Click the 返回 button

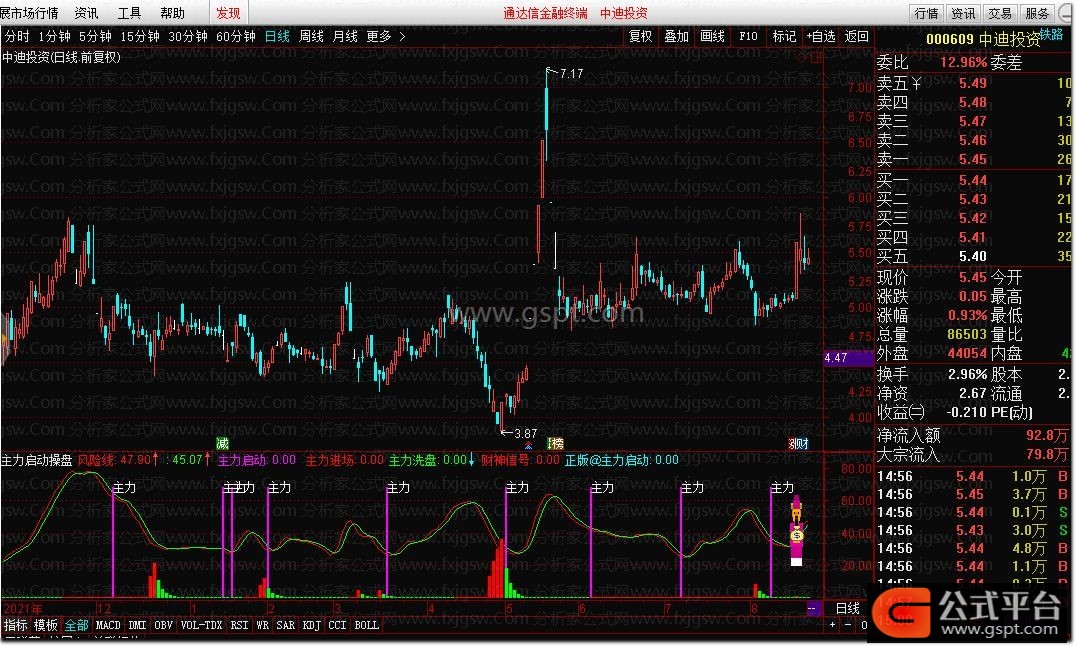click(857, 36)
